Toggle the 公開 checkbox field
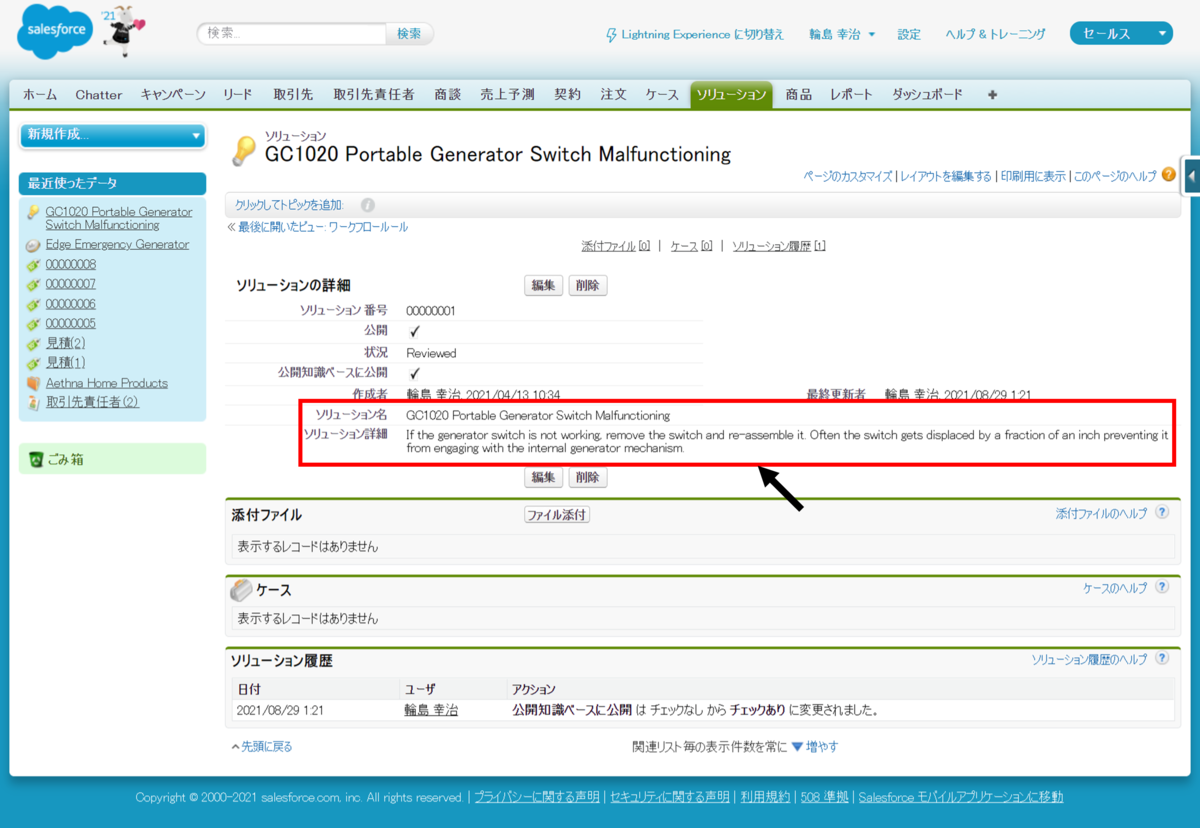The height and width of the screenshot is (828, 1200). [414, 331]
